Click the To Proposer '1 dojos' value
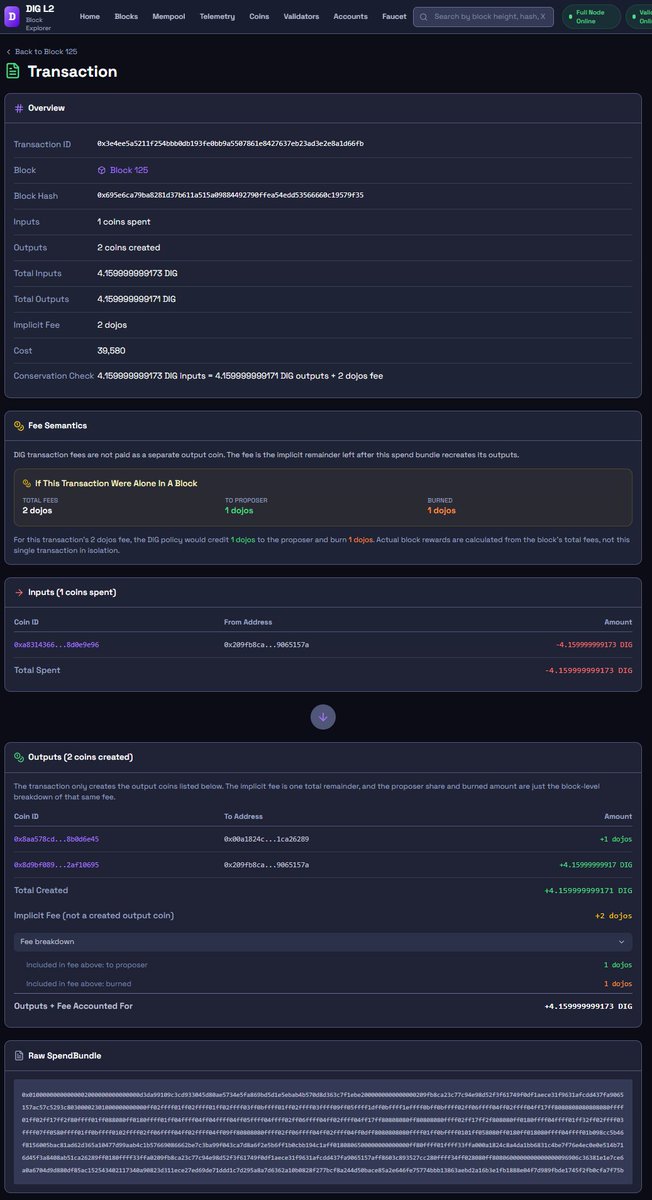The image size is (652, 1200). point(240,510)
